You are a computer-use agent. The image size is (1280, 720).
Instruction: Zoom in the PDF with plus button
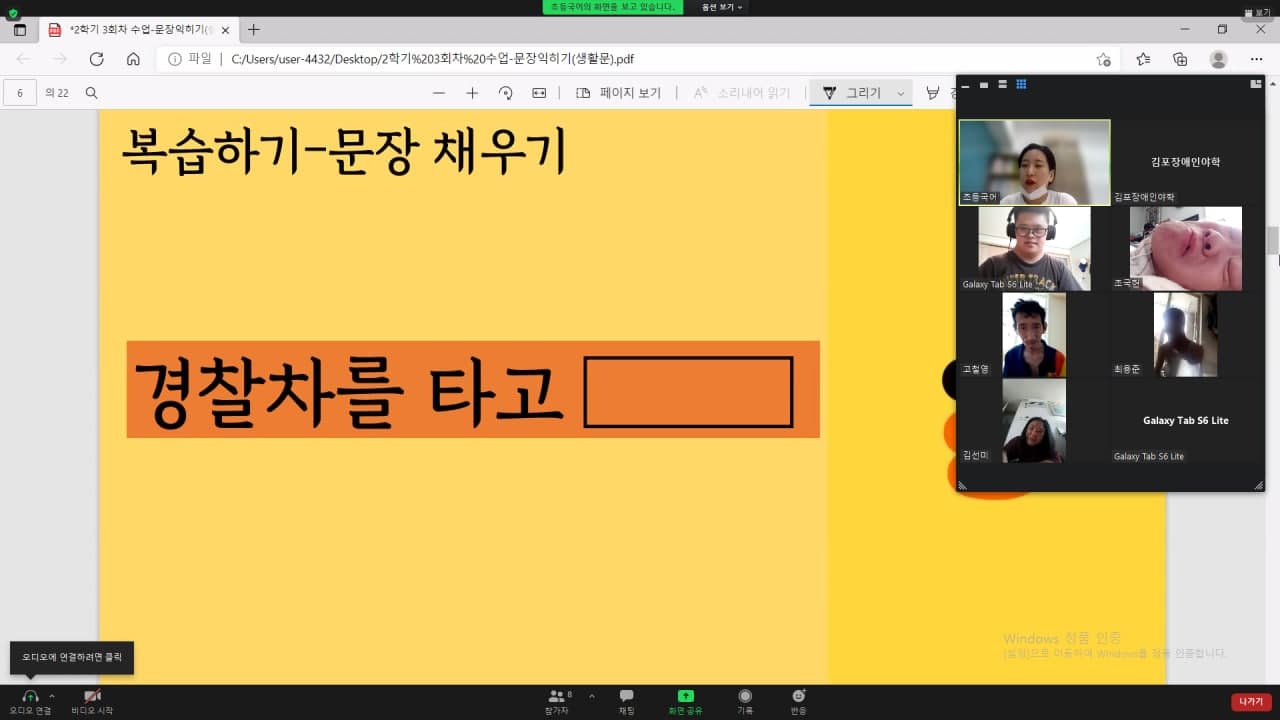click(472, 93)
